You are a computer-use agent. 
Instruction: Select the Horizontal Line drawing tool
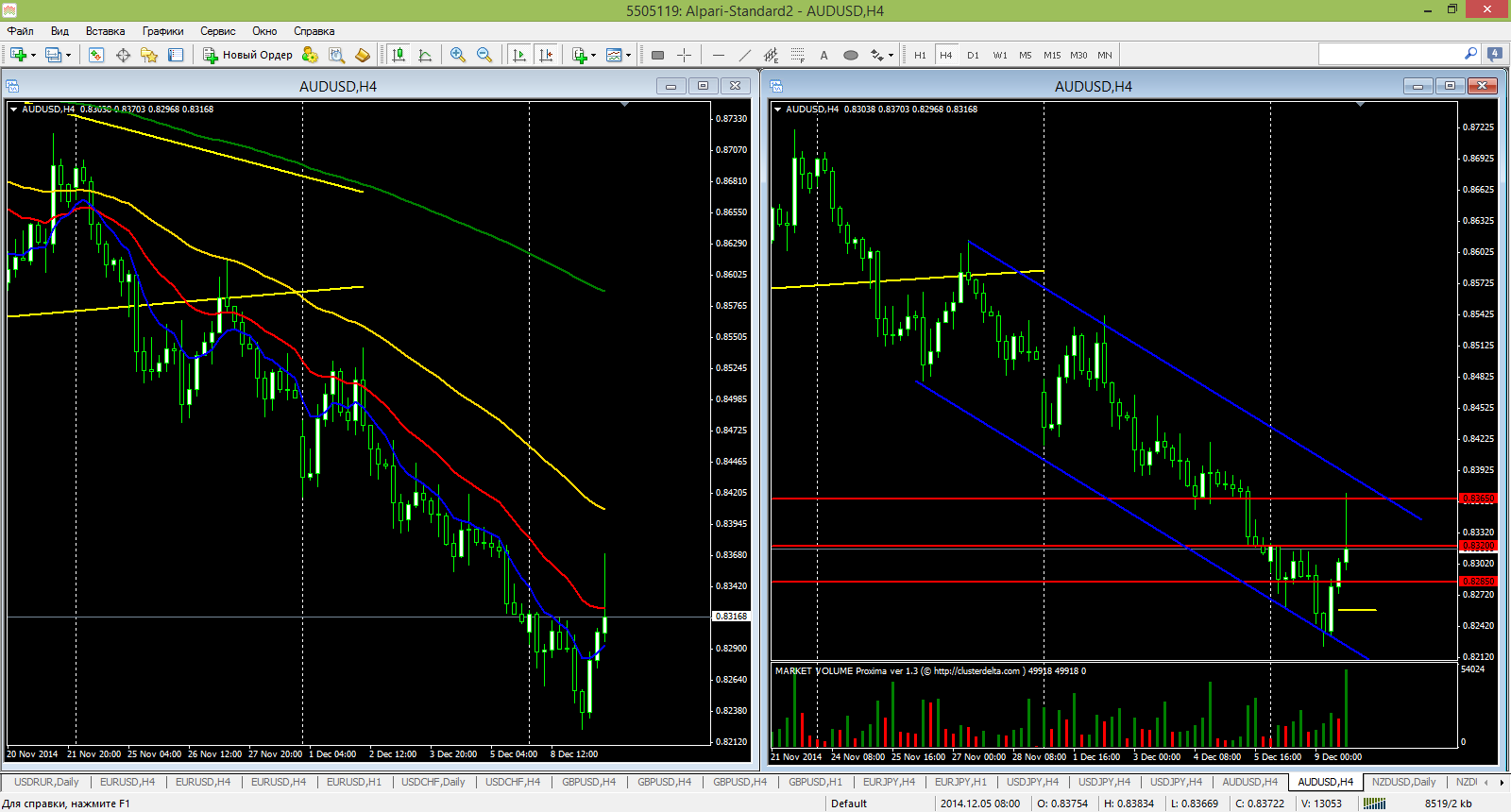[x=719, y=55]
